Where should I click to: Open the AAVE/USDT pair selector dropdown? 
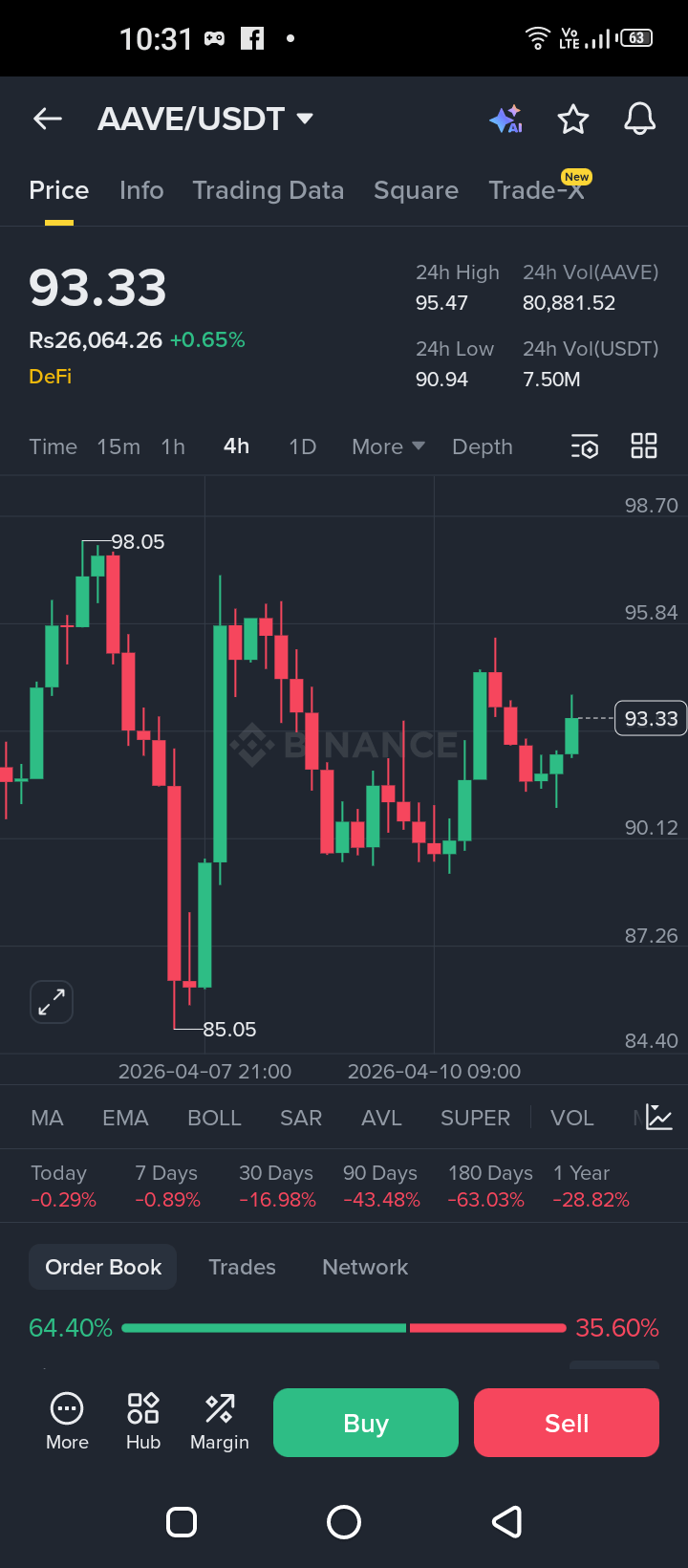point(205,119)
